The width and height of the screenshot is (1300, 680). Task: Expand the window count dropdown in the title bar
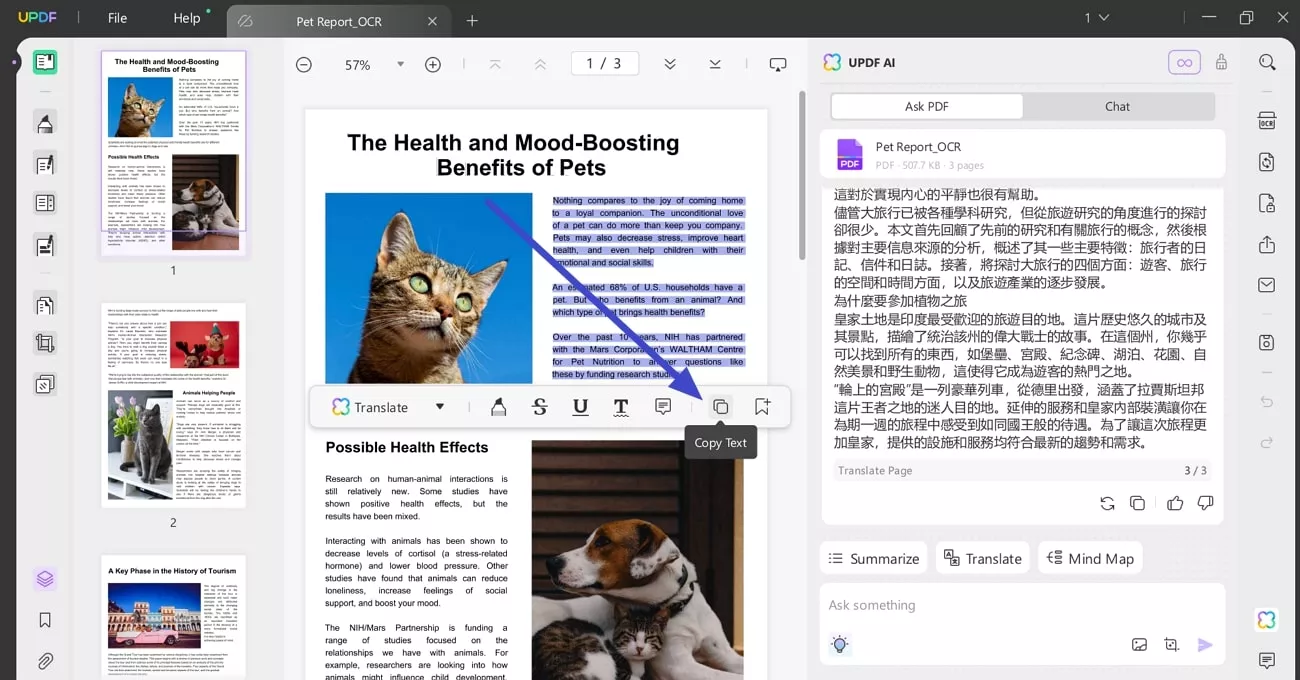1097,18
